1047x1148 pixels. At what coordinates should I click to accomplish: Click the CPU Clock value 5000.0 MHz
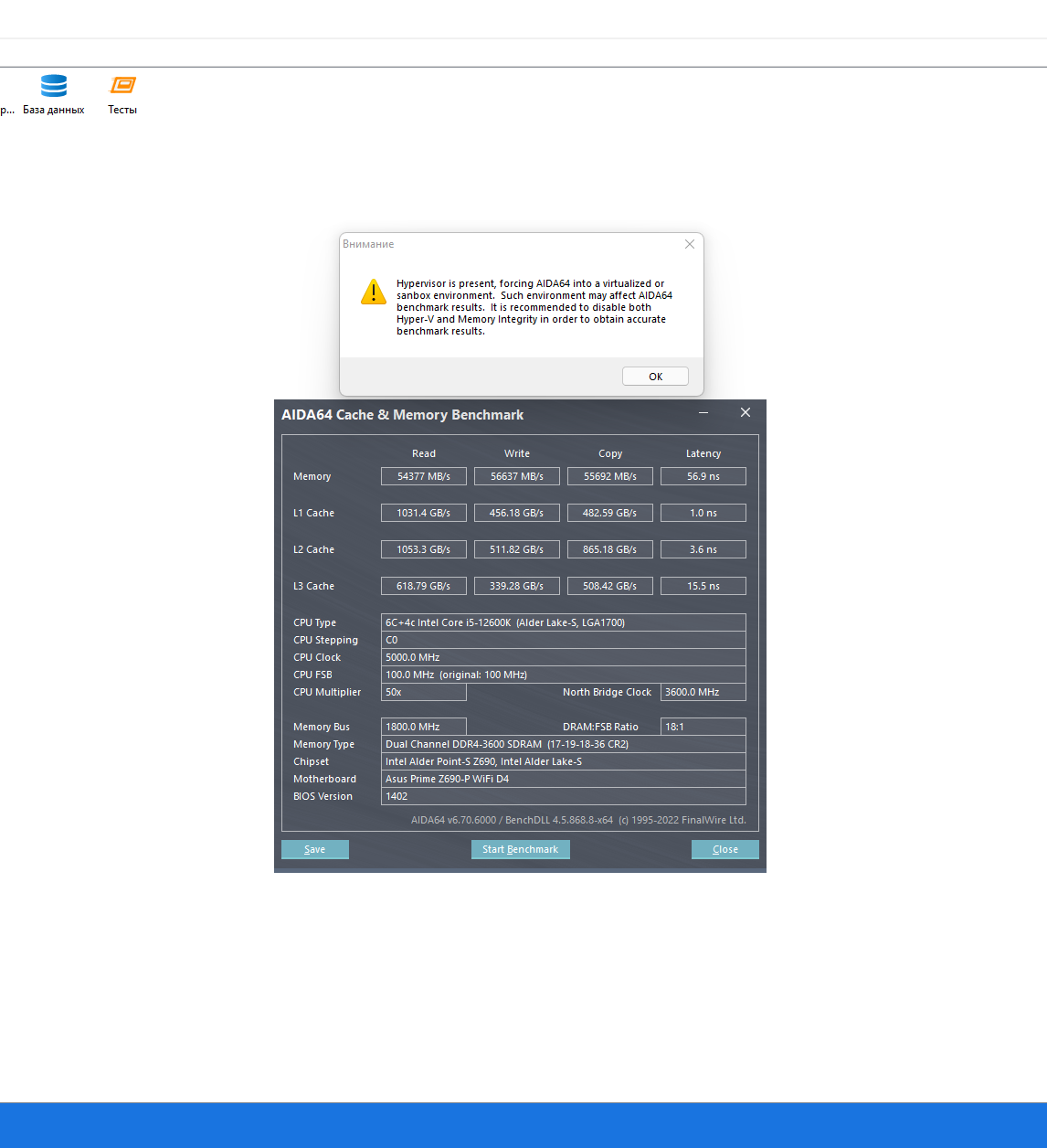coord(564,657)
